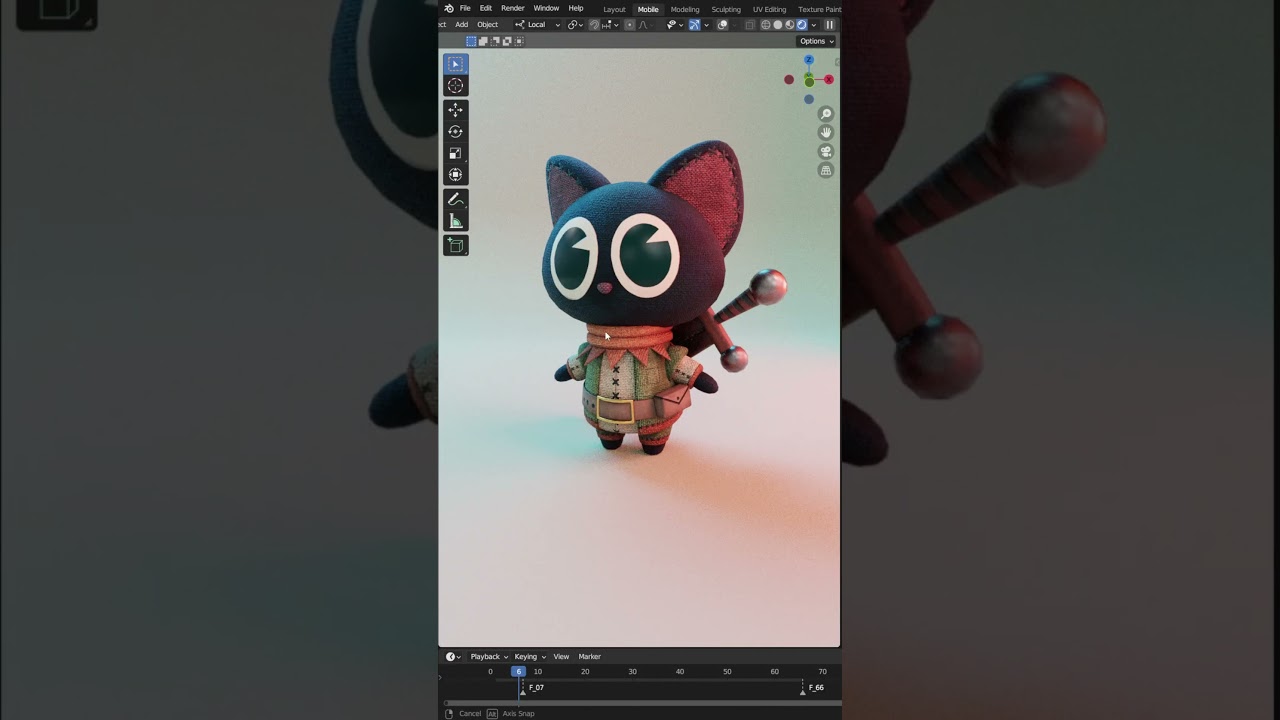
Task: Switch to Sculpting workspace tab
Action: pyautogui.click(x=726, y=9)
